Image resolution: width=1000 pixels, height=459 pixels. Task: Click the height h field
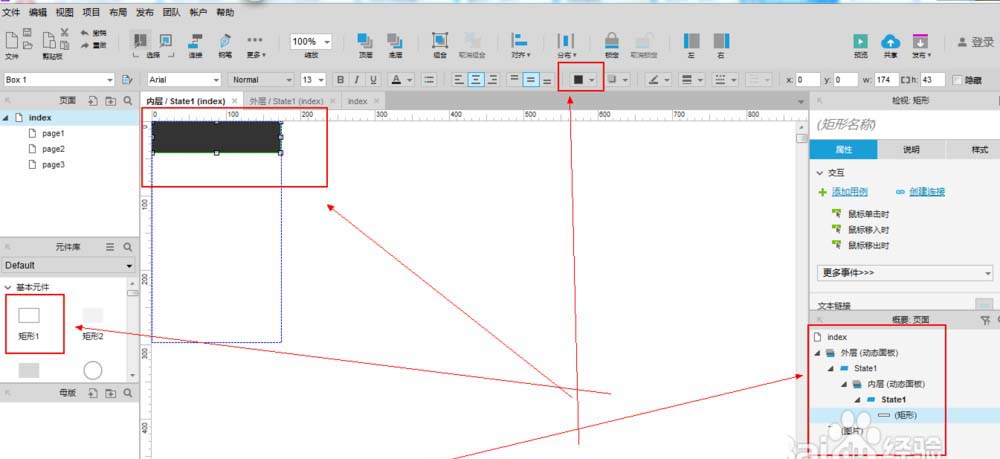[x=932, y=80]
